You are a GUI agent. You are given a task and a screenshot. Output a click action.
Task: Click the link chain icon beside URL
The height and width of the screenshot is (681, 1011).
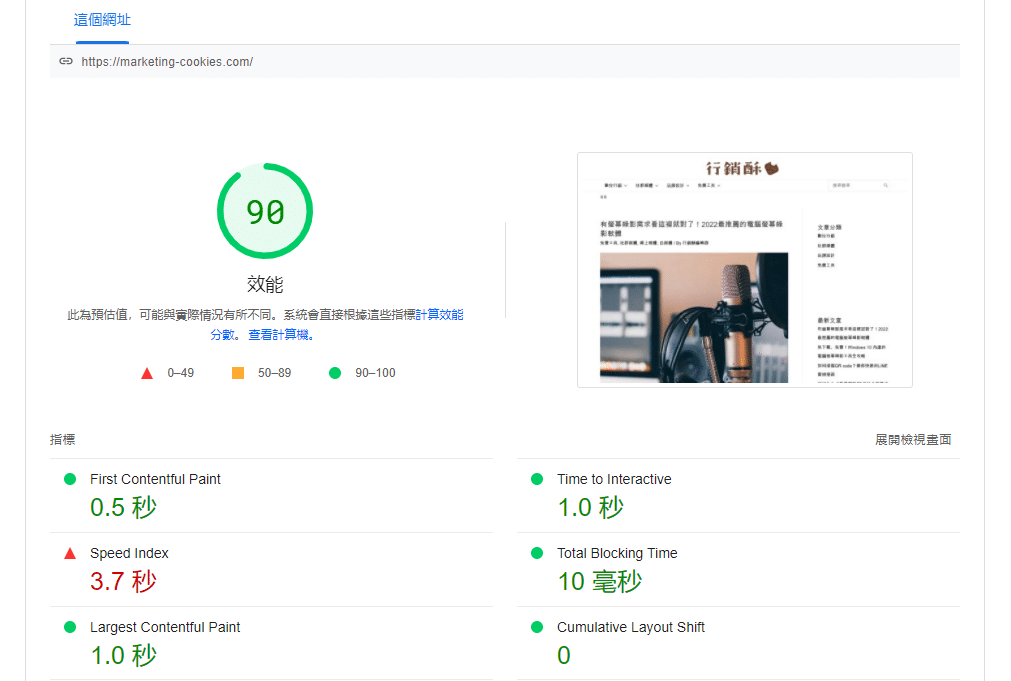[x=66, y=61]
